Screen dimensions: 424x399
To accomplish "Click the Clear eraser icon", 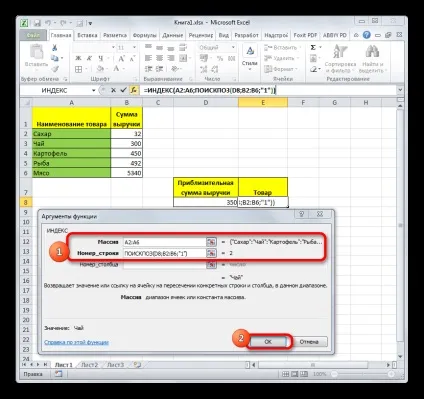I will (313, 69).
